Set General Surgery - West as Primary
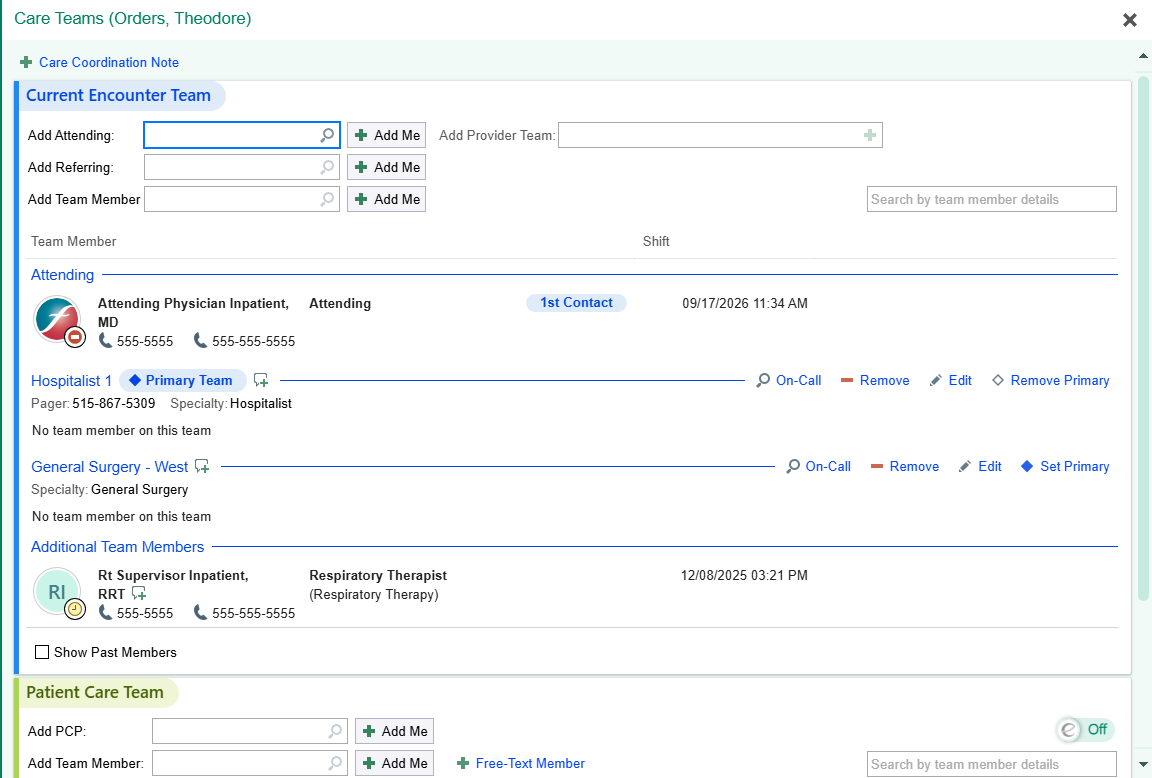This screenshot has height=778, width=1152. (1065, 467)
